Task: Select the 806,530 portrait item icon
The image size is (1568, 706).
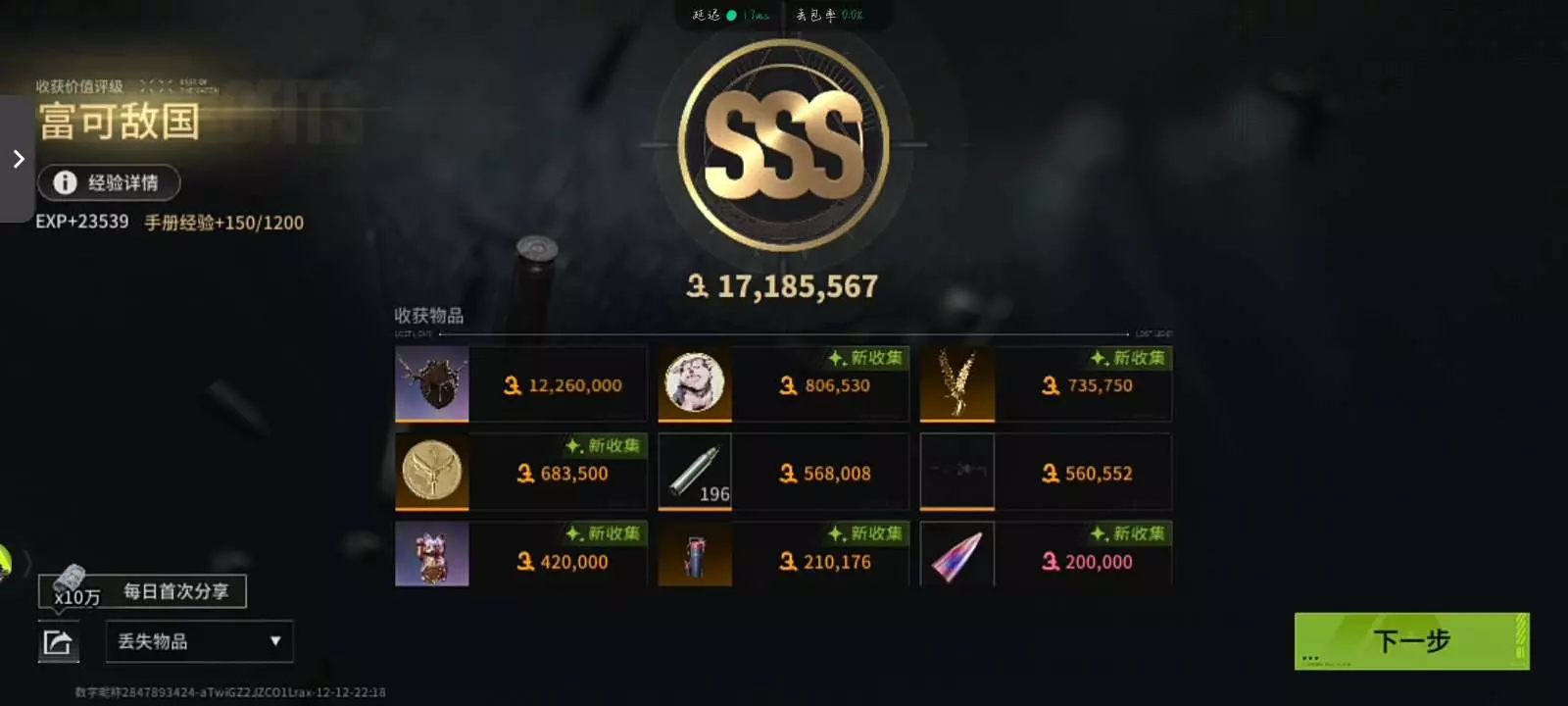Action: (x=695, y=383)
